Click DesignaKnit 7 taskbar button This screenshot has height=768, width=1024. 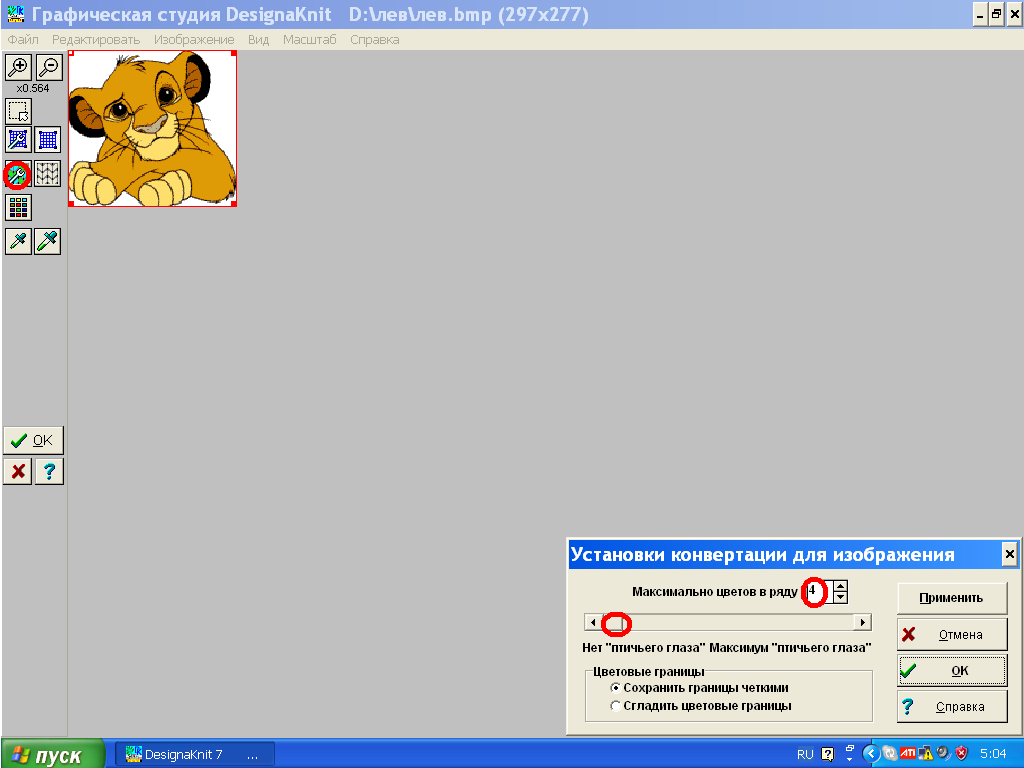tap(195, 754)
